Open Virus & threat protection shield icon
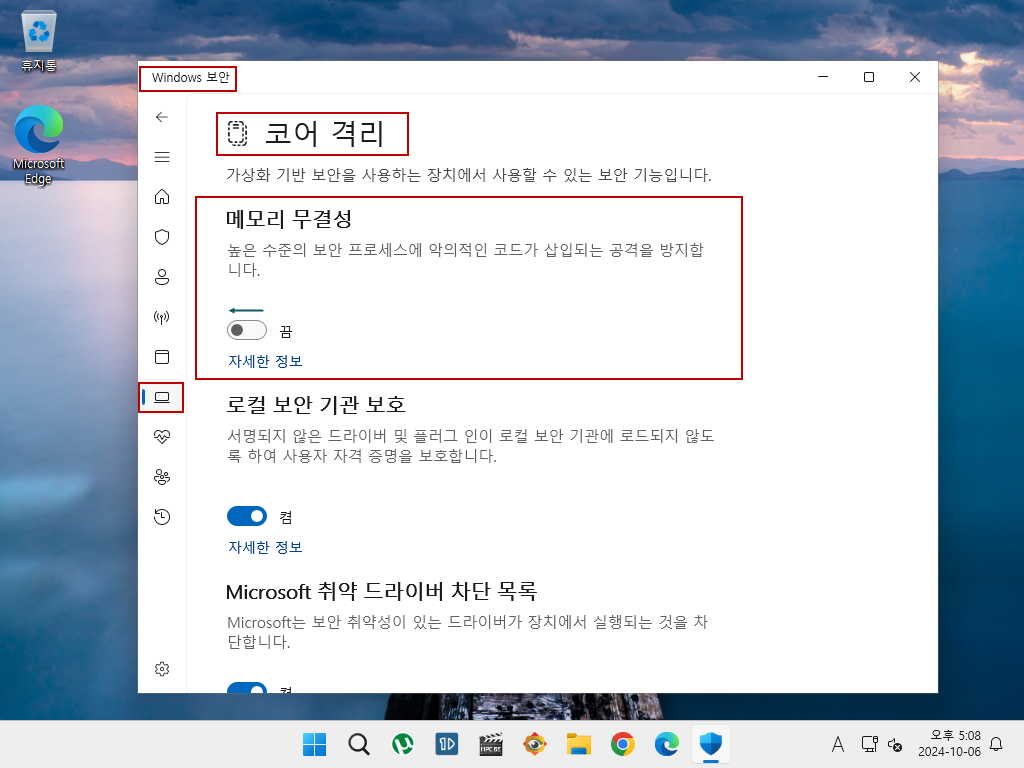 coord(162,237)
